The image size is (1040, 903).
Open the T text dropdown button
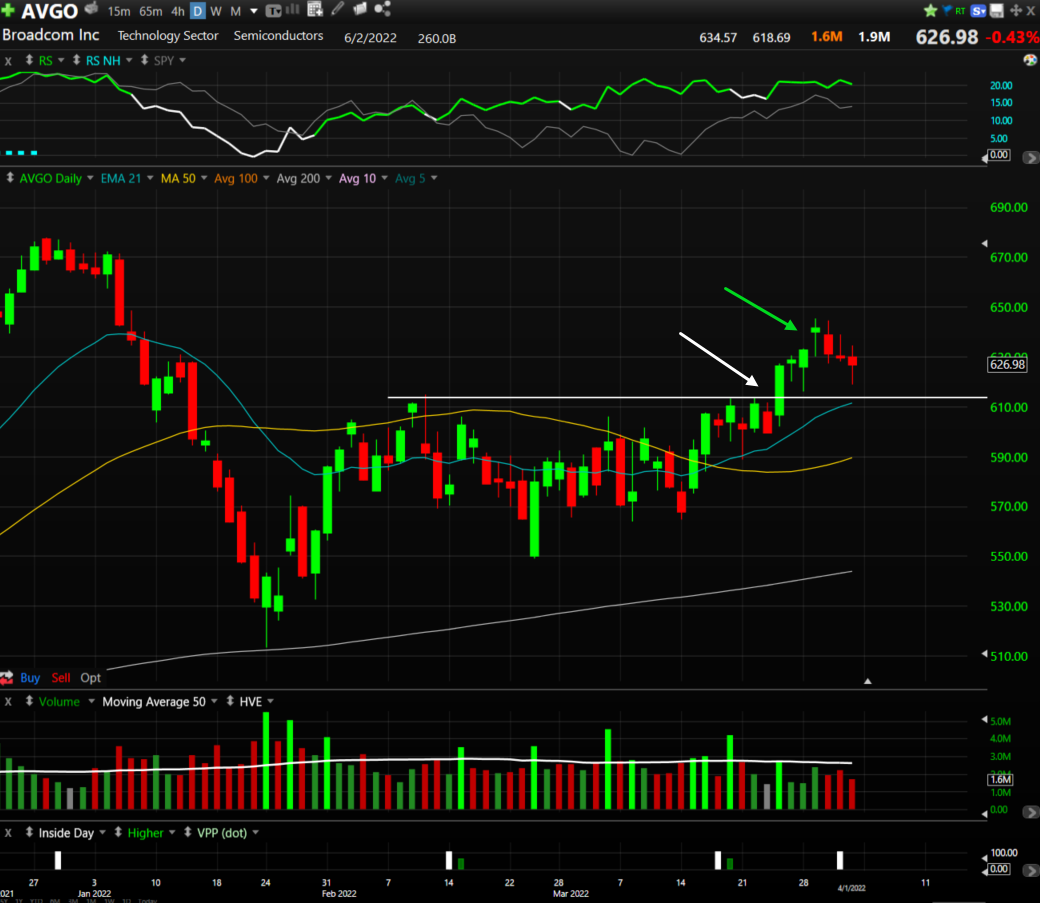pos(273,11)
